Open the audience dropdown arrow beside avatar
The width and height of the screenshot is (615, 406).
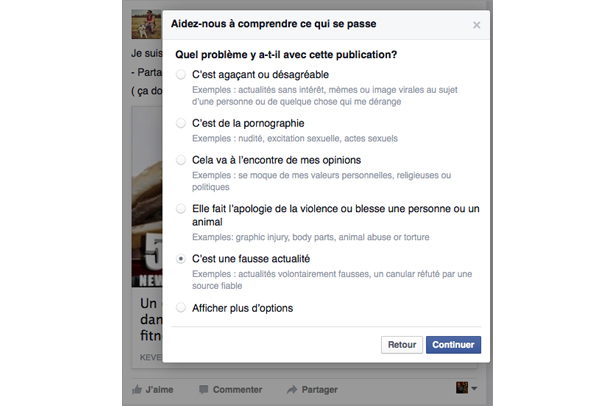474,389
